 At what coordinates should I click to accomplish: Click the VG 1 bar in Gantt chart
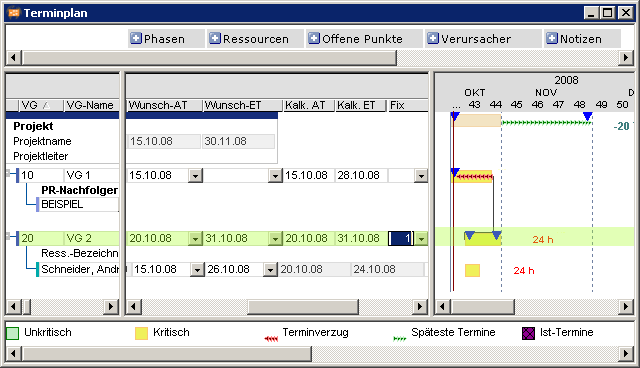point(472,177)
